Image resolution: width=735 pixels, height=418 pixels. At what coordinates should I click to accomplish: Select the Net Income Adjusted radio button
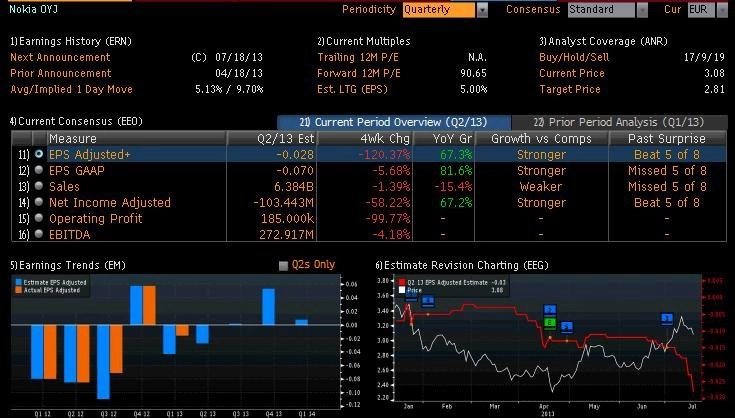tap(39, 202)
